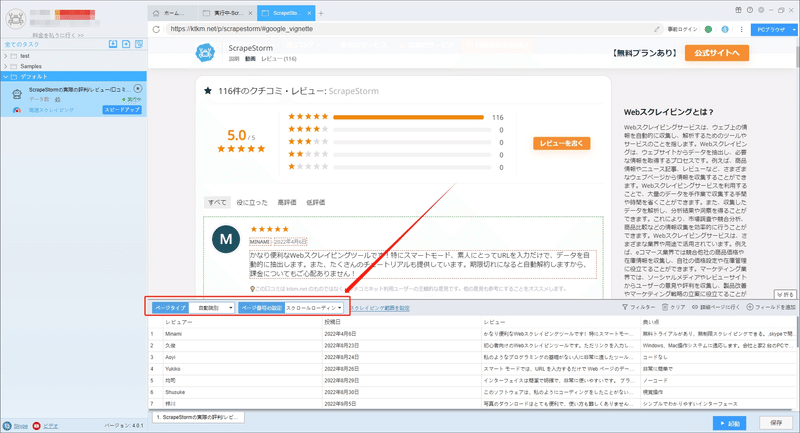Click the 5-star orange rating bar
Image resolution: width=800 pixels, height=433 pixels.
pyautogui.click(x=408, y=117)
